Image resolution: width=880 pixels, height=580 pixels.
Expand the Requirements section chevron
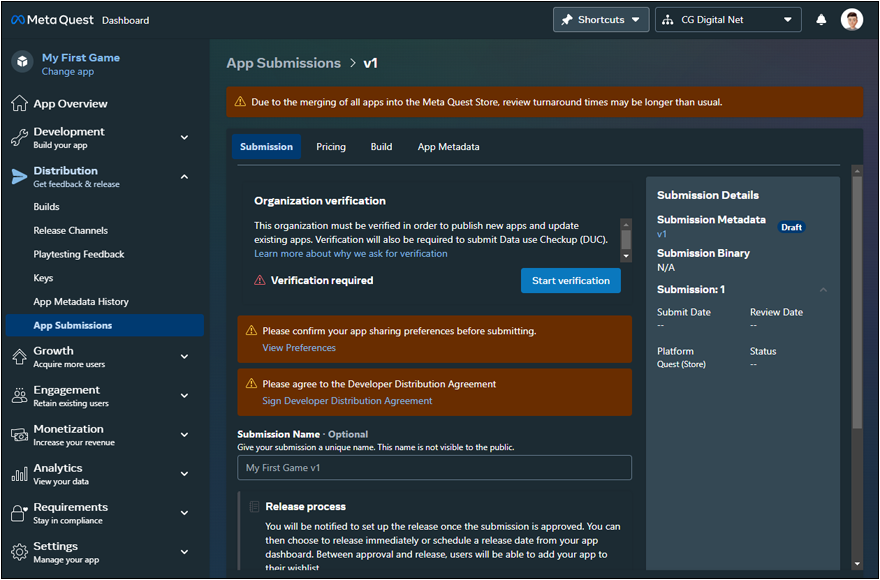coord(184,513)
